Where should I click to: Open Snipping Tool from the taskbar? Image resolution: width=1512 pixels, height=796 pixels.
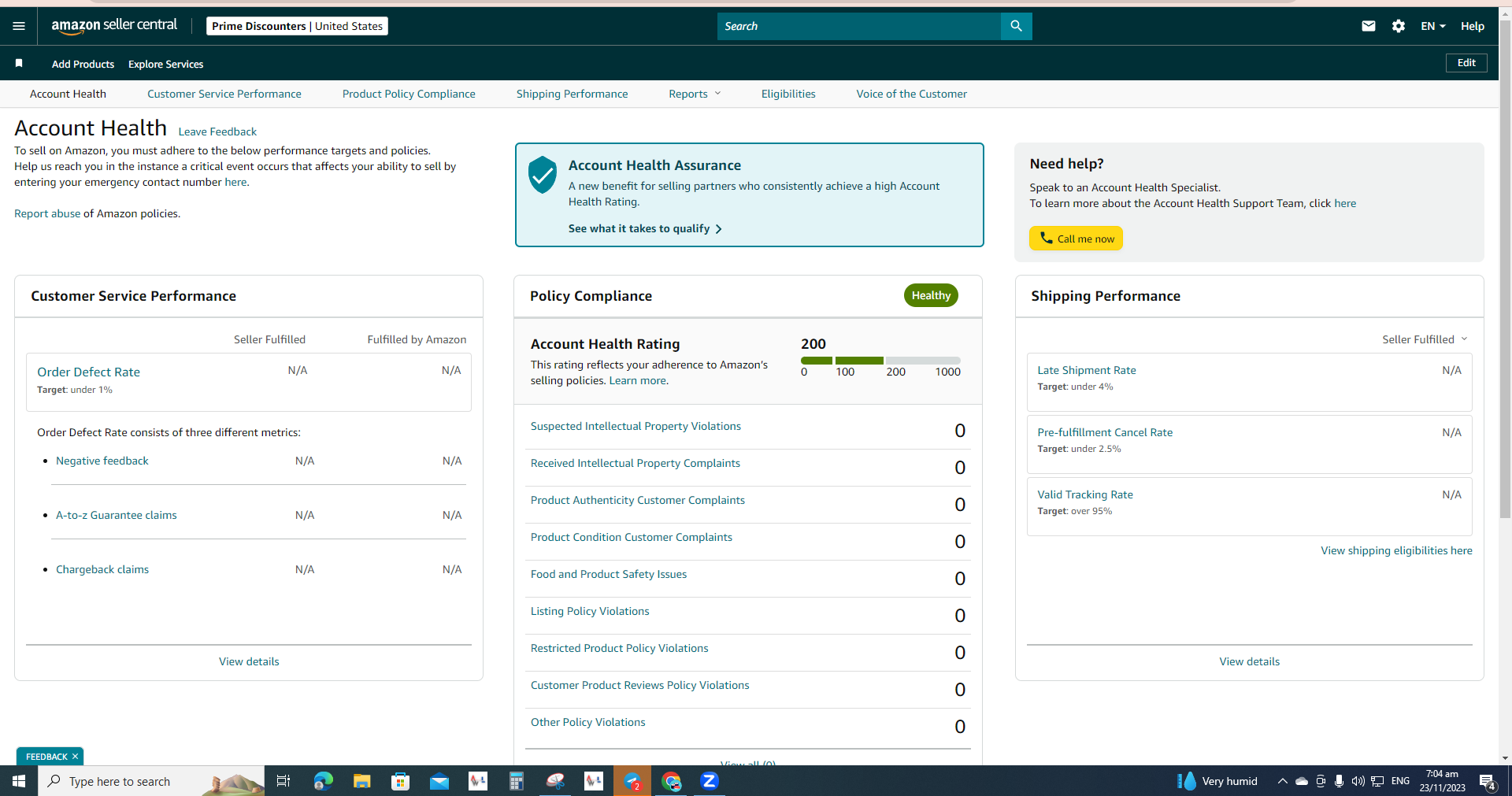tap(555, 781)
